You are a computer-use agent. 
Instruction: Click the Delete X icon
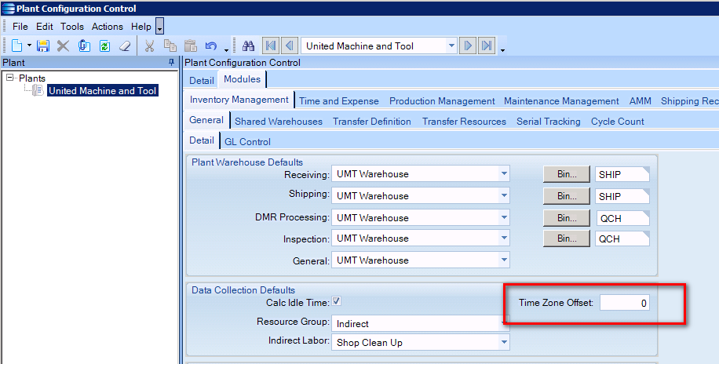(x=63, y=46)
